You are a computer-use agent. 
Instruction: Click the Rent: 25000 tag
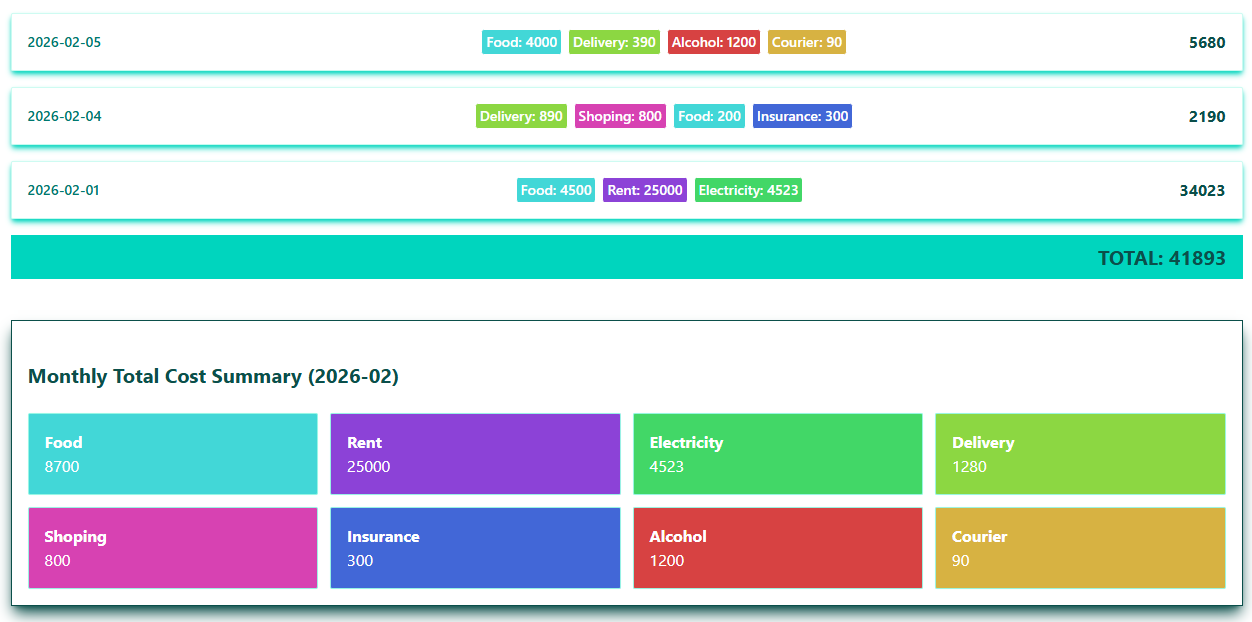644,190
